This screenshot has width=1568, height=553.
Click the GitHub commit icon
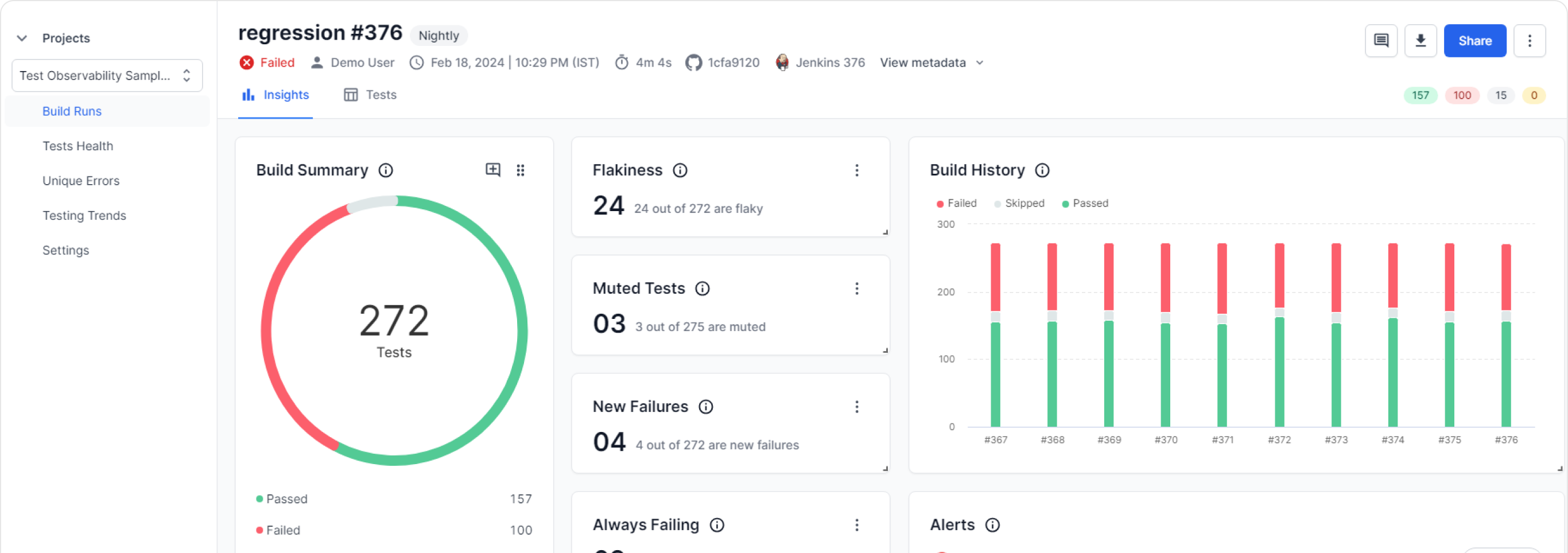click(693, 63)
